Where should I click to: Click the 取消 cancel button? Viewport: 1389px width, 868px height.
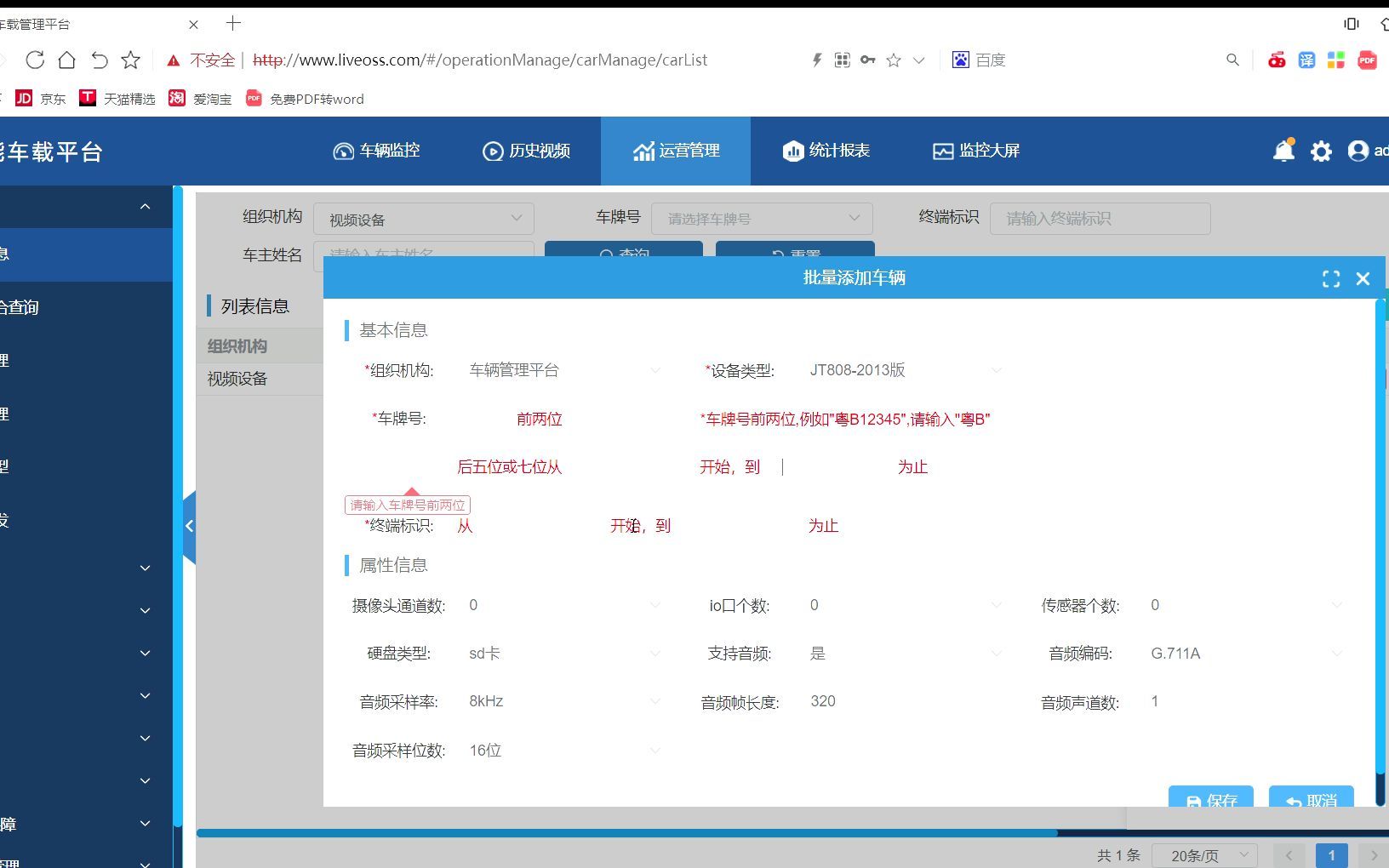pos(1311,798)
